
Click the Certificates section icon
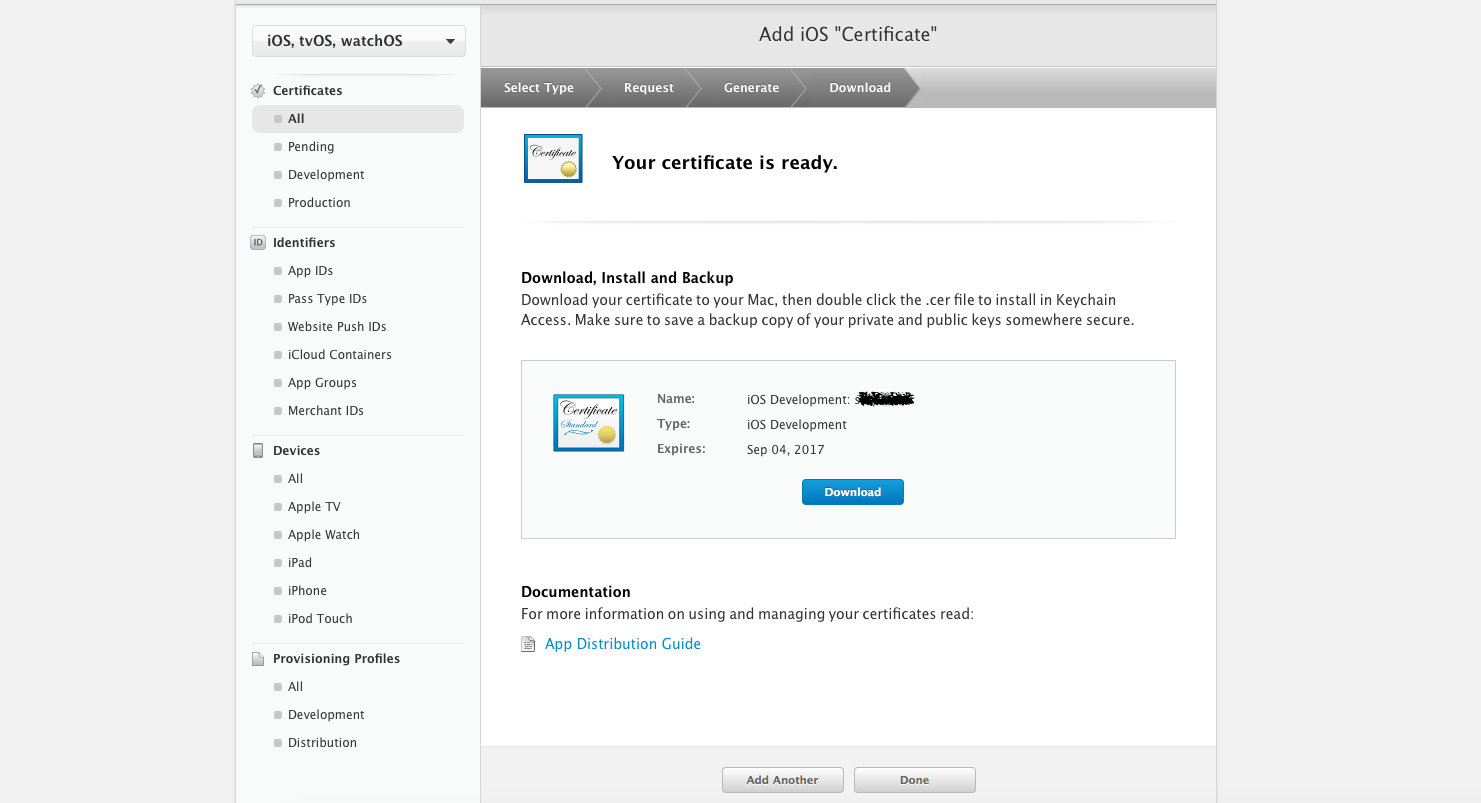coord(258,90)
